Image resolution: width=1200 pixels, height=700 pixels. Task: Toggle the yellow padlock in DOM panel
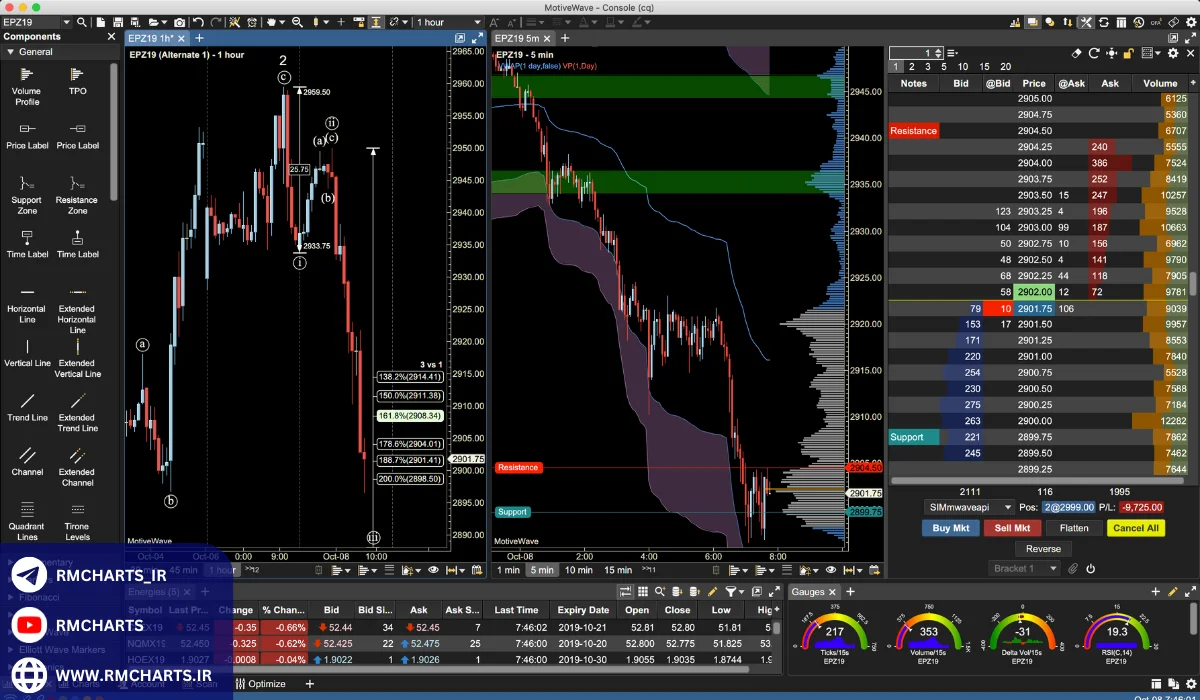(1128, 54)
